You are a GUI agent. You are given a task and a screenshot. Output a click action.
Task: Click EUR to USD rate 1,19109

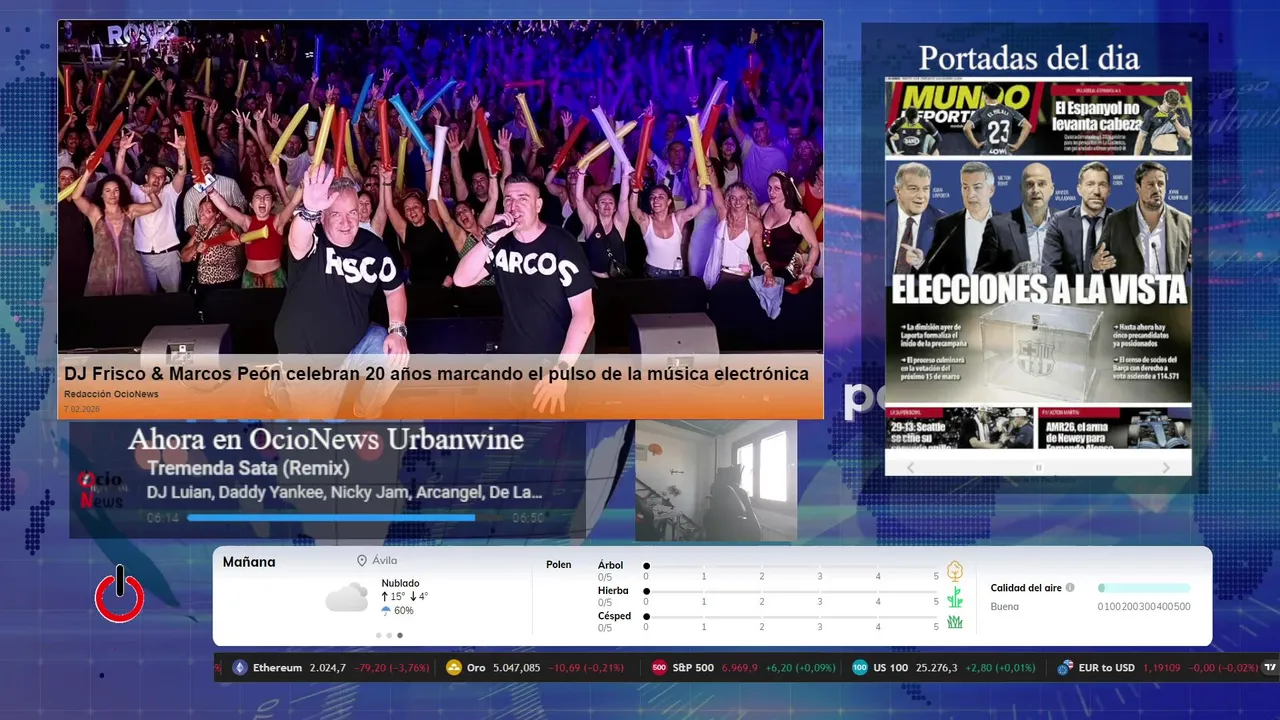[x=1161, y=668]
